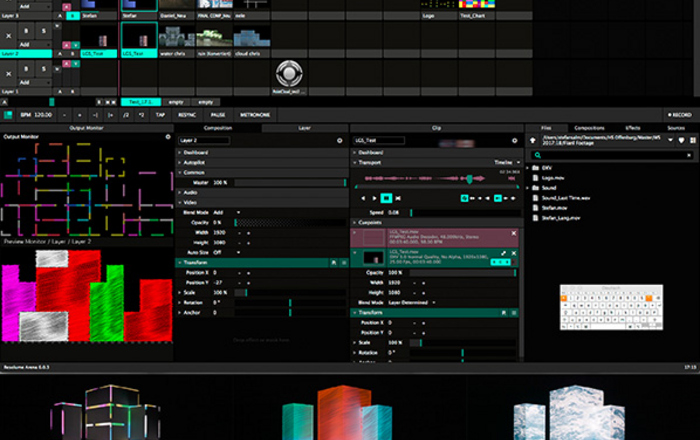Open the Layer 2 panel settings gear
Viewport: 700px width, 440px height.
tap(340, 141)
